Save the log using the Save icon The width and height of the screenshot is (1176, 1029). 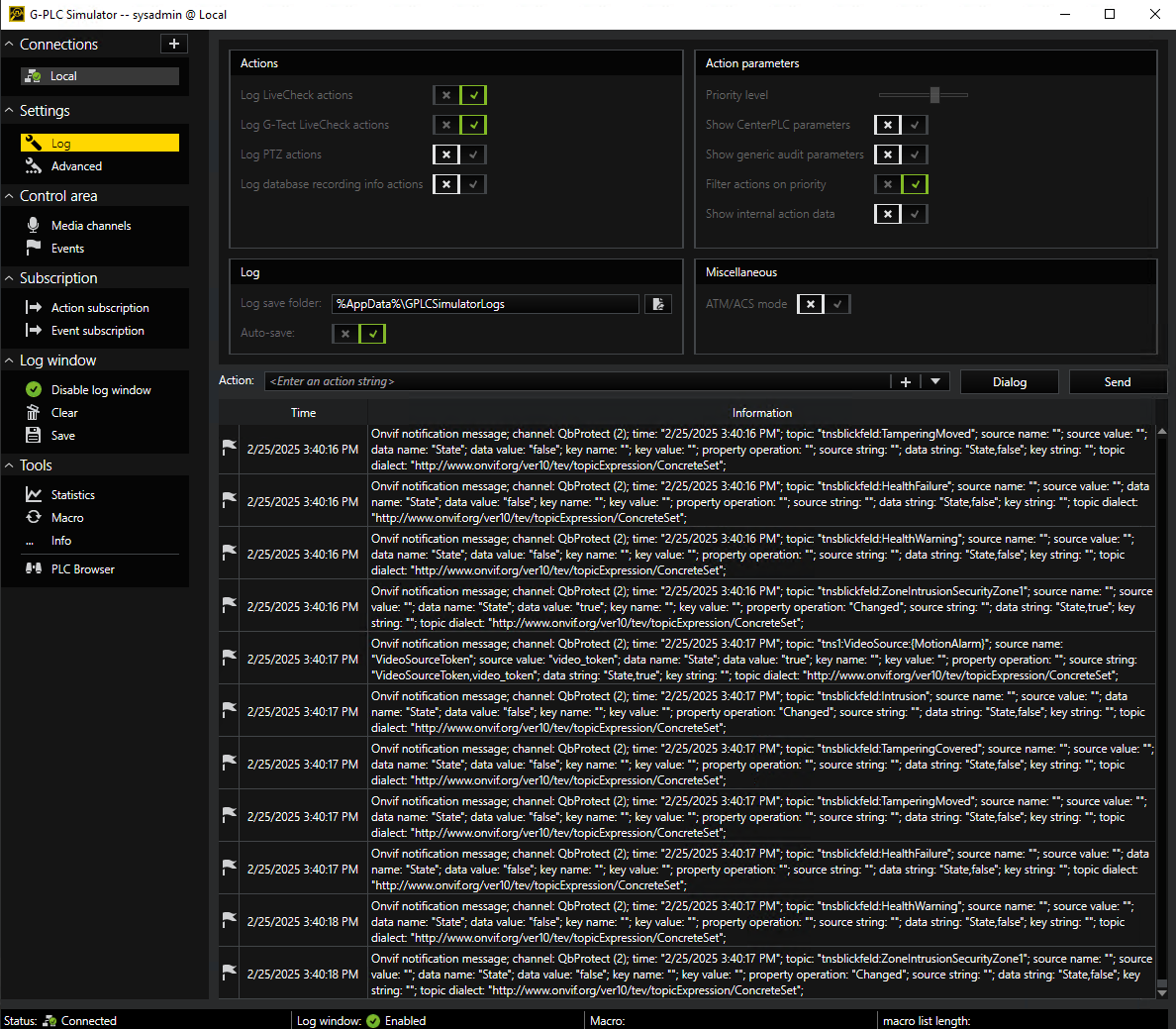point(34,436)
